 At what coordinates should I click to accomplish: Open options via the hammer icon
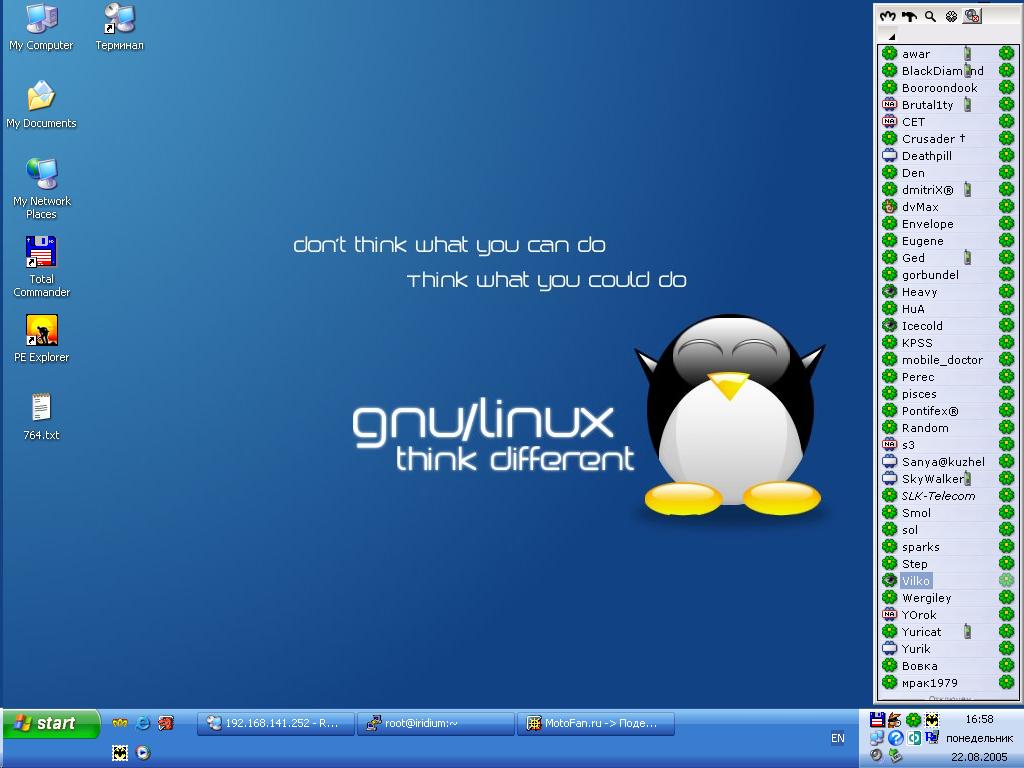(x=909, y=16)
